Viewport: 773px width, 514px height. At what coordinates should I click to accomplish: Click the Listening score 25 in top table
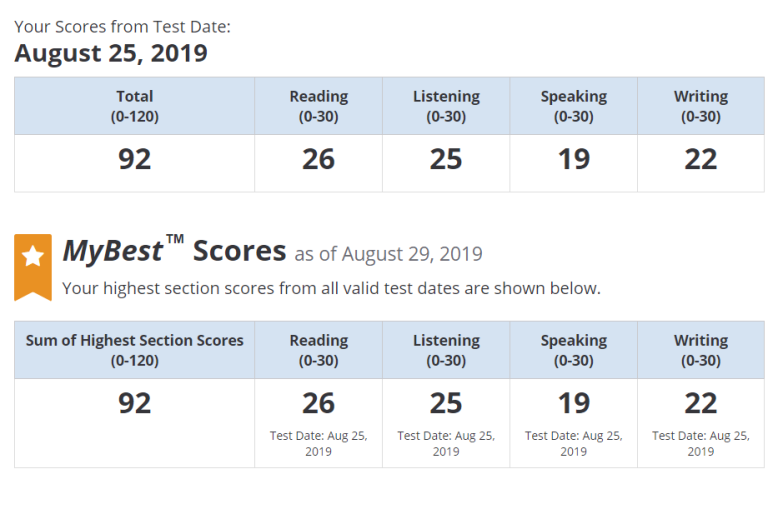click(x=446, y=160)
